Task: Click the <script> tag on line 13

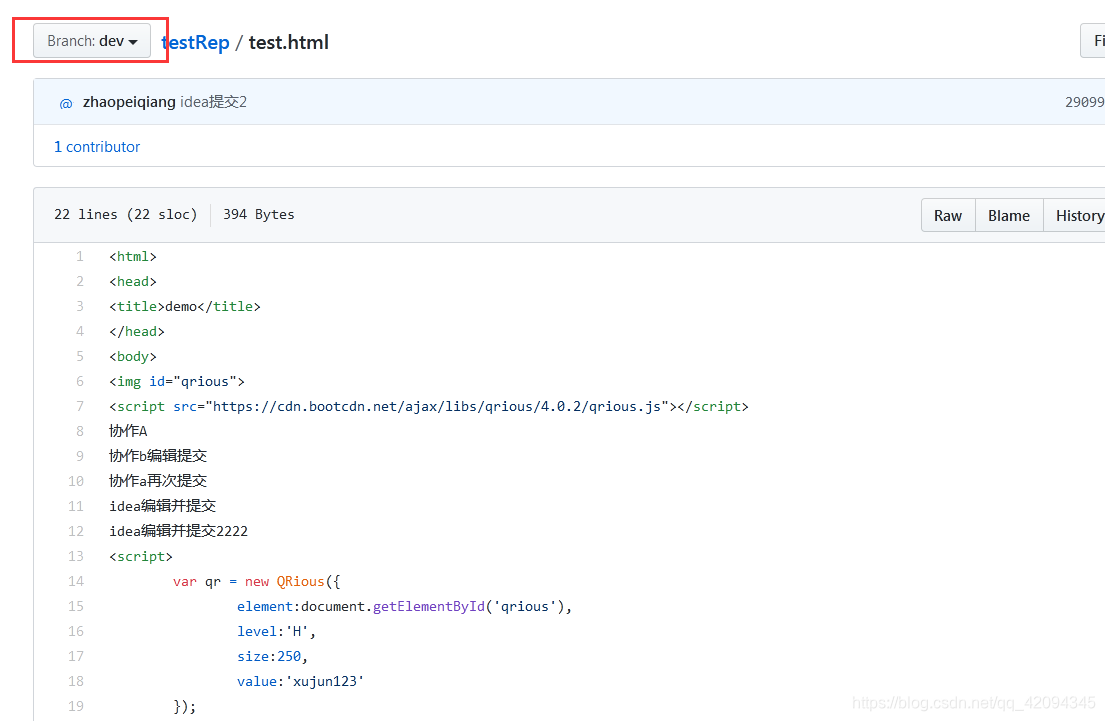Action: [x=141, y=556]
